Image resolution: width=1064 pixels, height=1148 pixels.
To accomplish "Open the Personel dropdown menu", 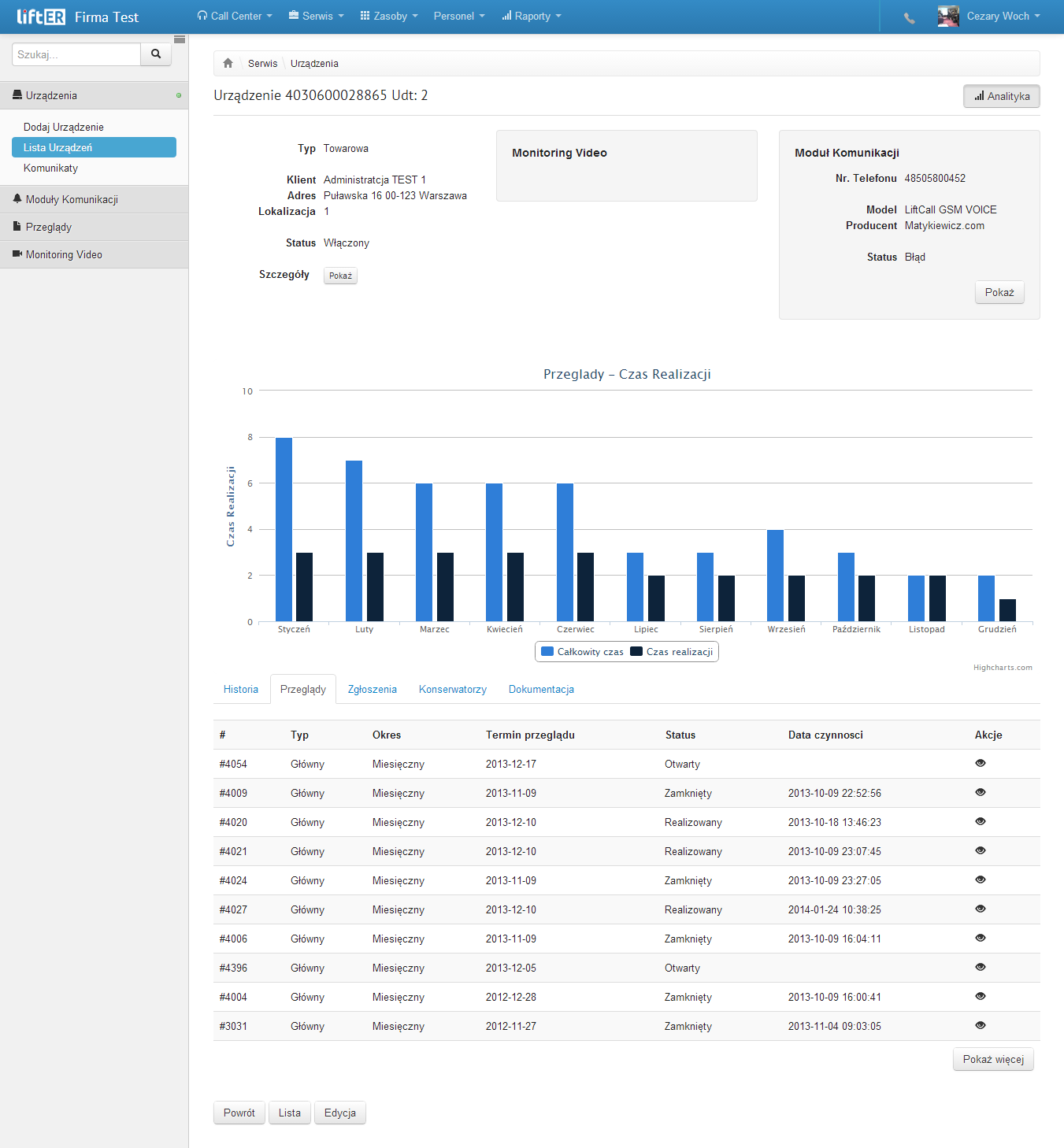I will point(459,17).
